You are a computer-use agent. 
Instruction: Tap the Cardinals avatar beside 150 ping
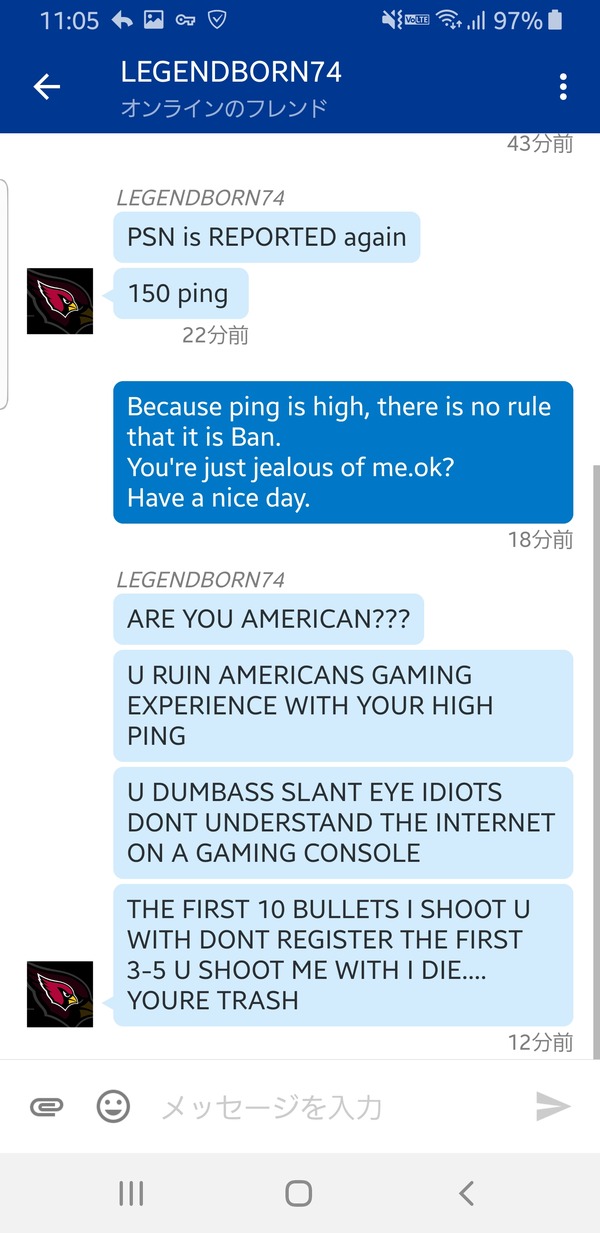pyautogui.click(x=60, y=301)
